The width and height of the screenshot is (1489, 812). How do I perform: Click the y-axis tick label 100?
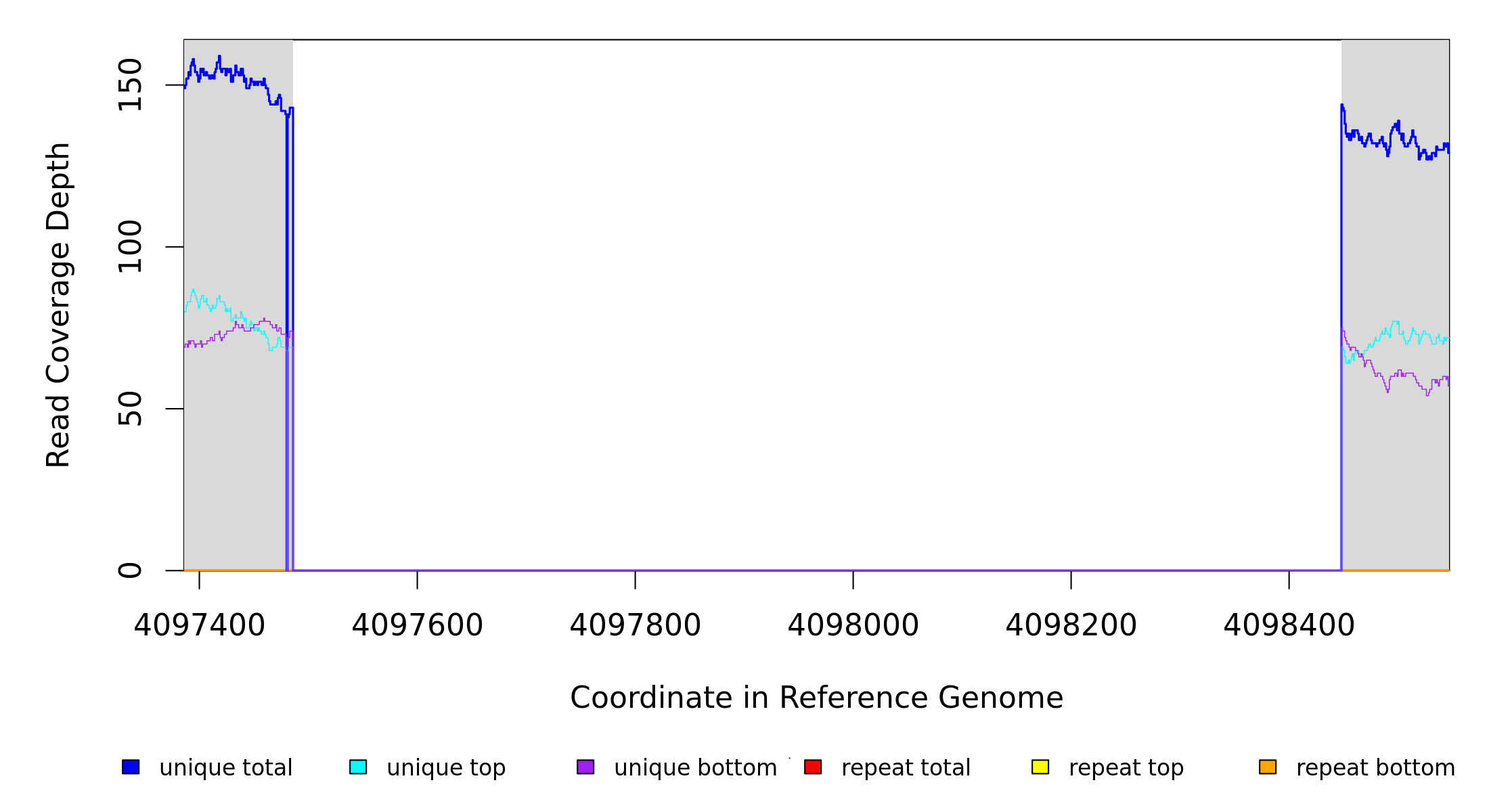[130, 246]
